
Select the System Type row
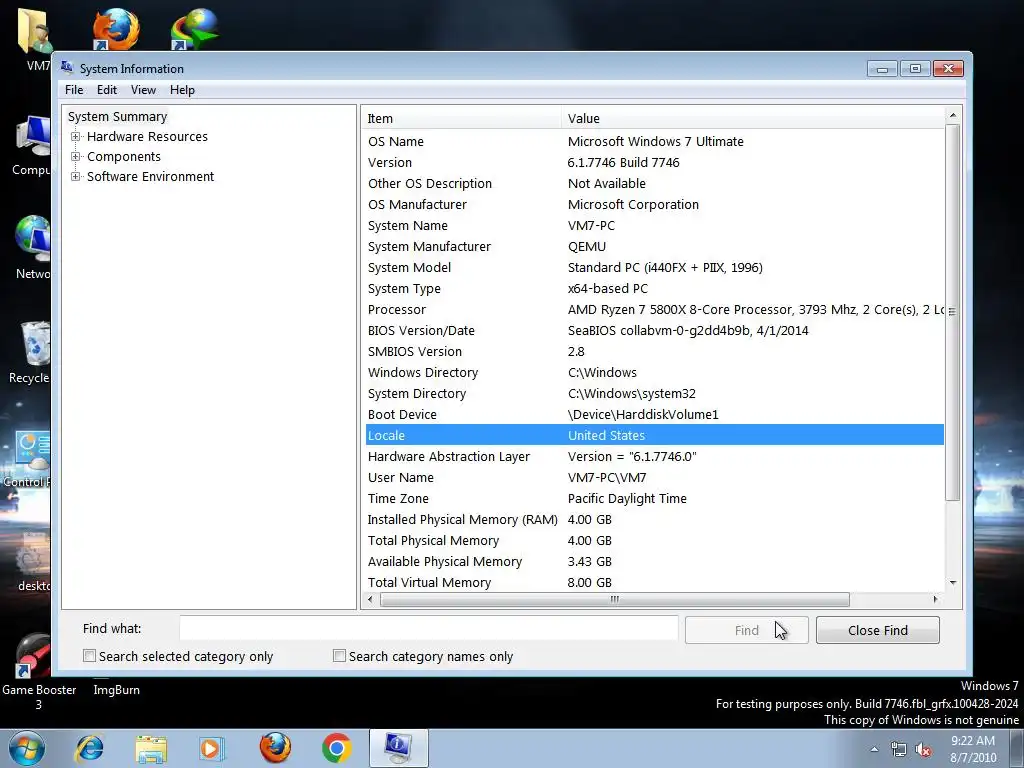654,289
